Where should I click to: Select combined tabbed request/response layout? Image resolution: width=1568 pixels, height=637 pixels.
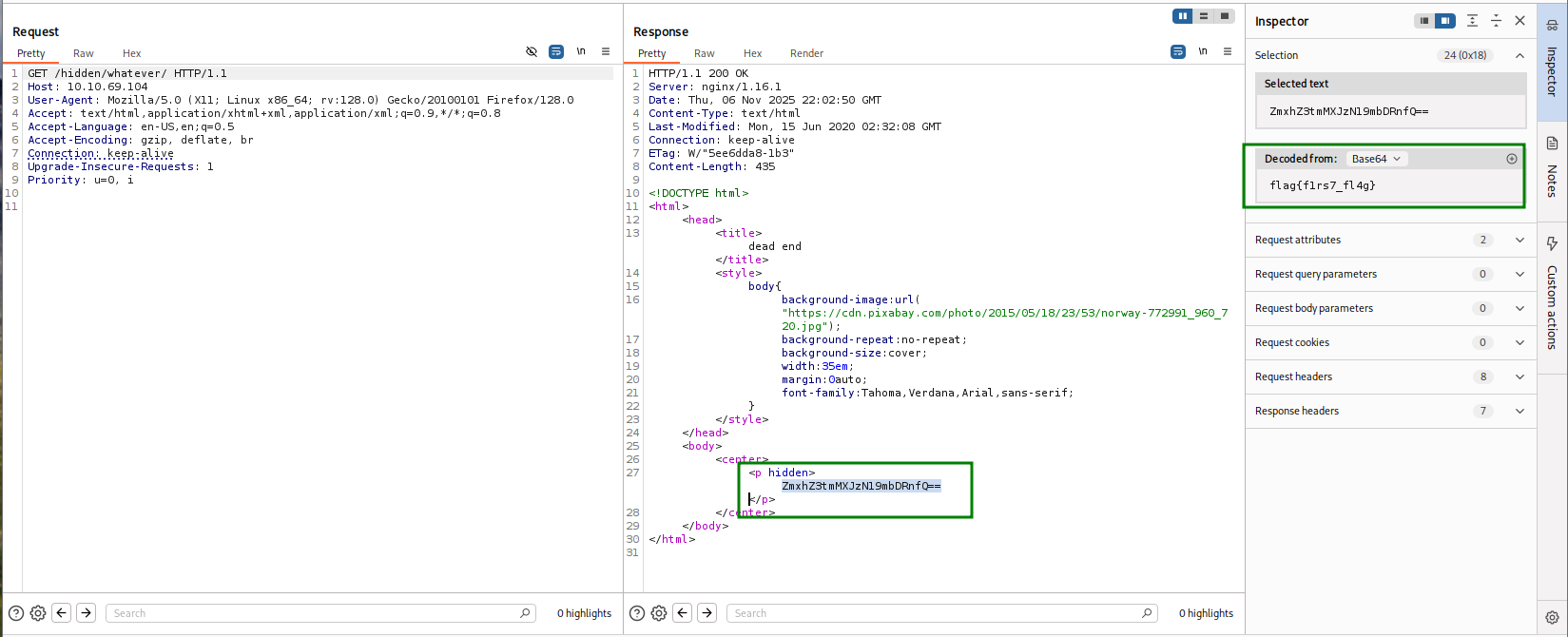pos(1225,16)
